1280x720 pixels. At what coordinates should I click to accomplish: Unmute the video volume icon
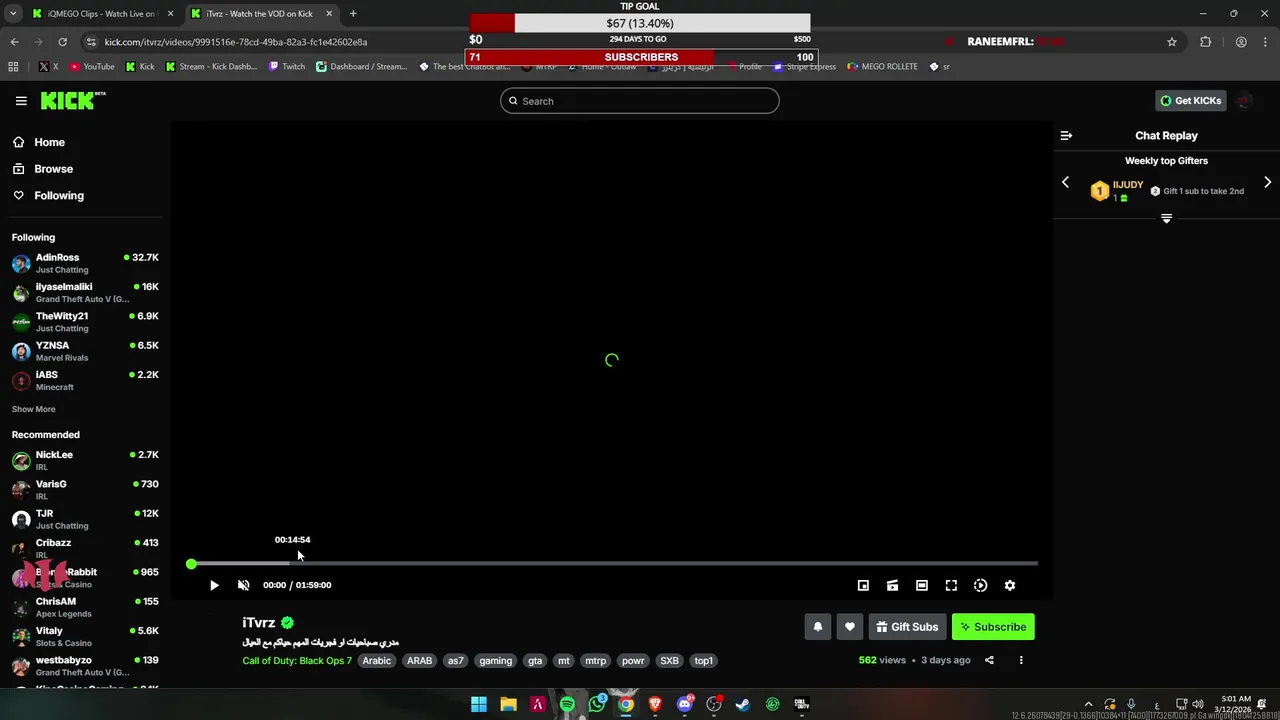[243, 585]
